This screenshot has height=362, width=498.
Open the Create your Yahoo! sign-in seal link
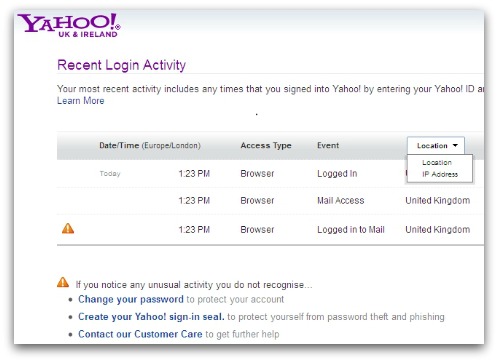pyautogui.click(x=151, y=317)
